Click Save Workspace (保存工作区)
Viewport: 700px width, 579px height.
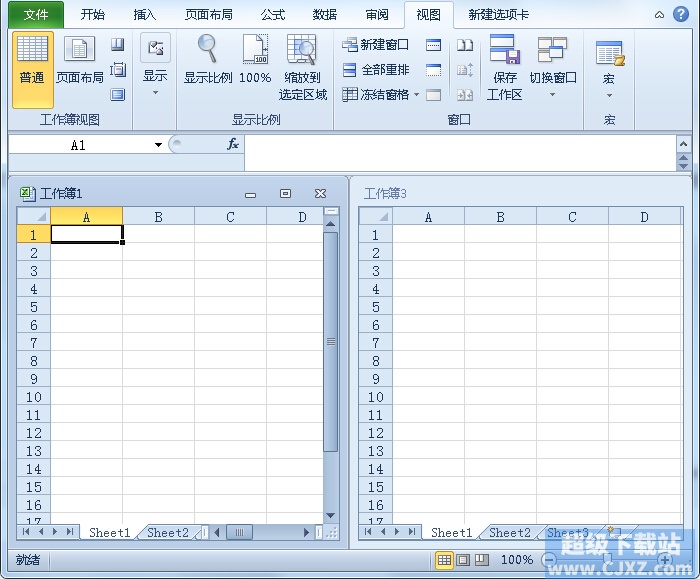(504, 68)
